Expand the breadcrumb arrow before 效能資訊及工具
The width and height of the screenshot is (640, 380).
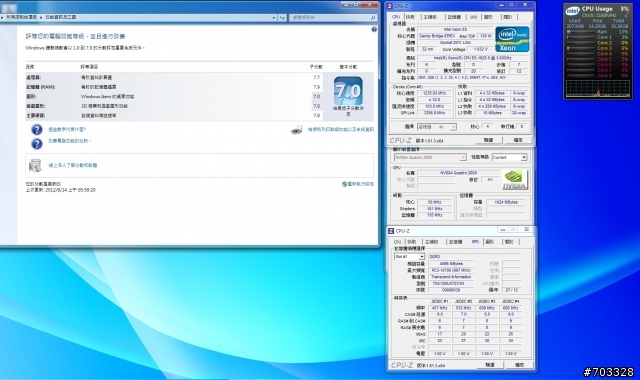41,17
